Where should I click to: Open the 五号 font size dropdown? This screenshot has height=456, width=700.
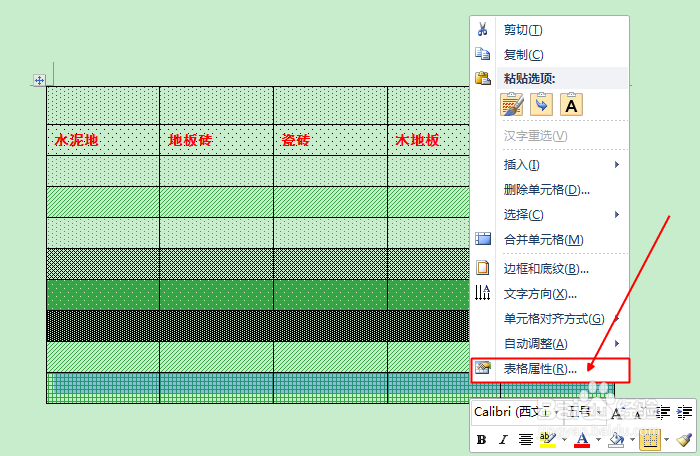(599, 413)
